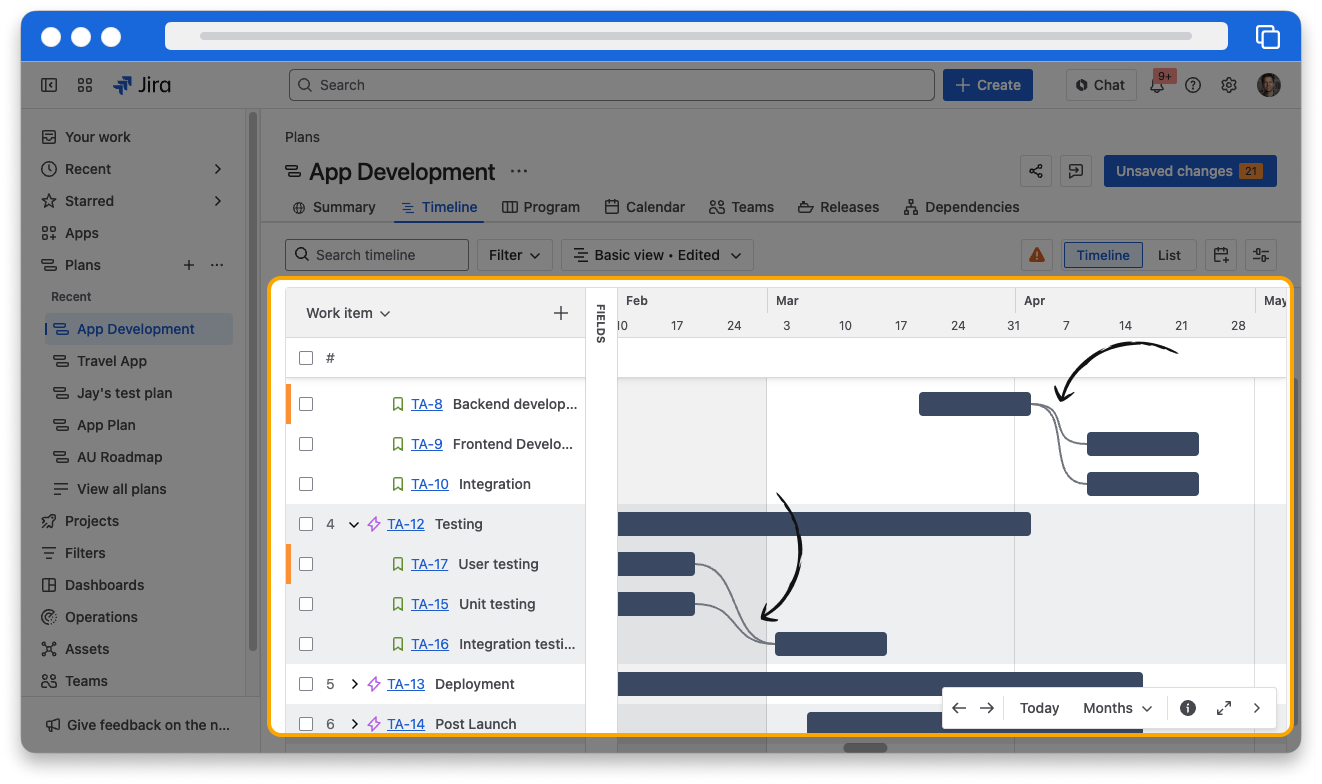
Task: Open the Plans more options ellipsis
Action: tap(217, 265)
